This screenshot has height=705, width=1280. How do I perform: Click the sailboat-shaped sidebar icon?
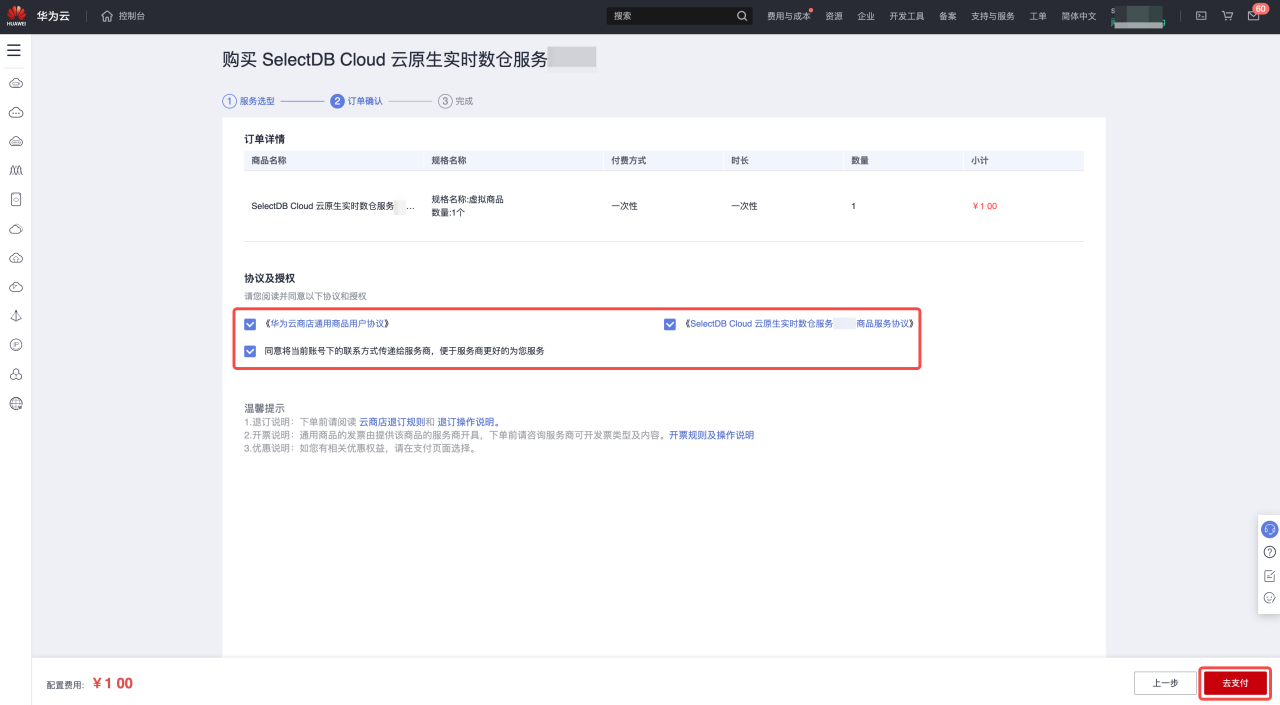(x=16, y=316)
